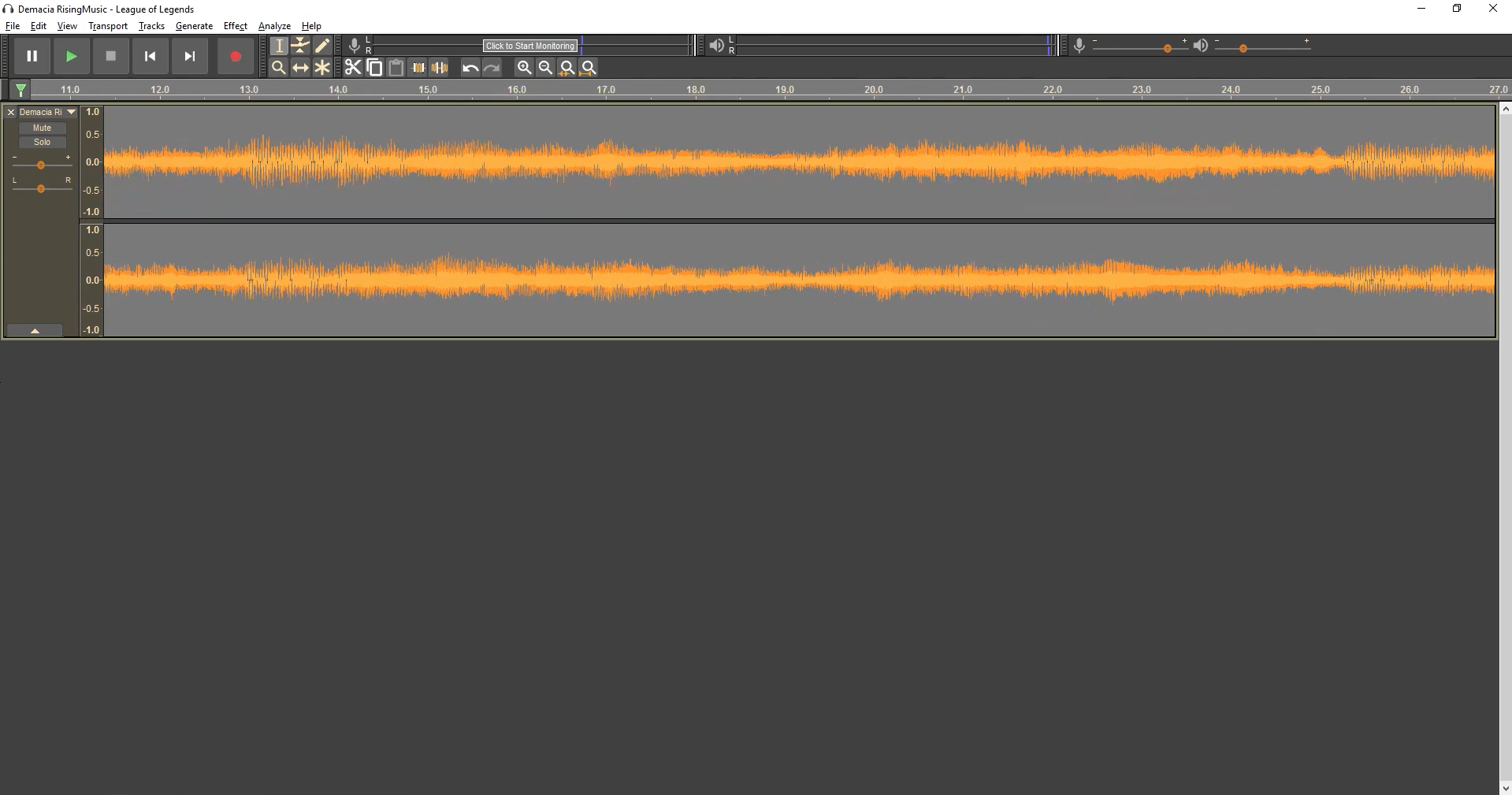The image size is (1512, 795).
Task: Start recording with the red Record button
Action: pyautogui.click(x=236, y=56)
